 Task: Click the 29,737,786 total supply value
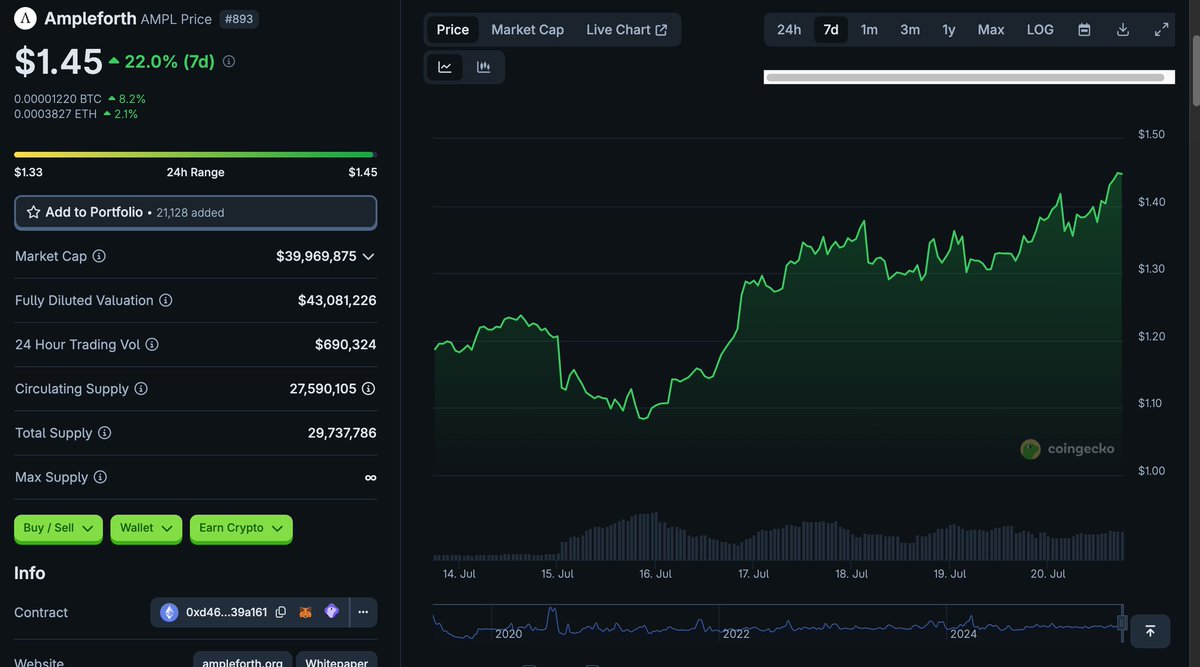coord(342,433)
